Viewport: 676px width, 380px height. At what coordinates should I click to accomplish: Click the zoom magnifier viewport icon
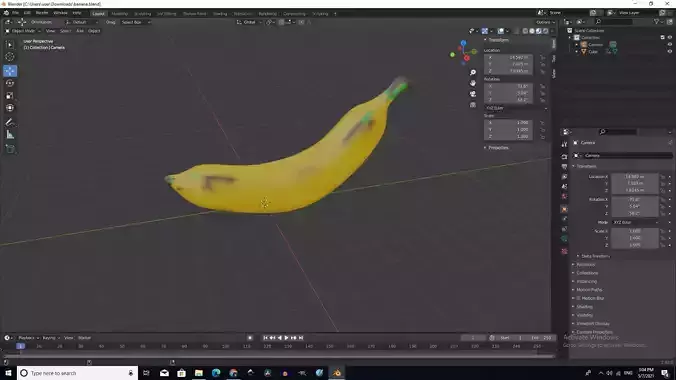pyautogui.click(x=473, y=72)
